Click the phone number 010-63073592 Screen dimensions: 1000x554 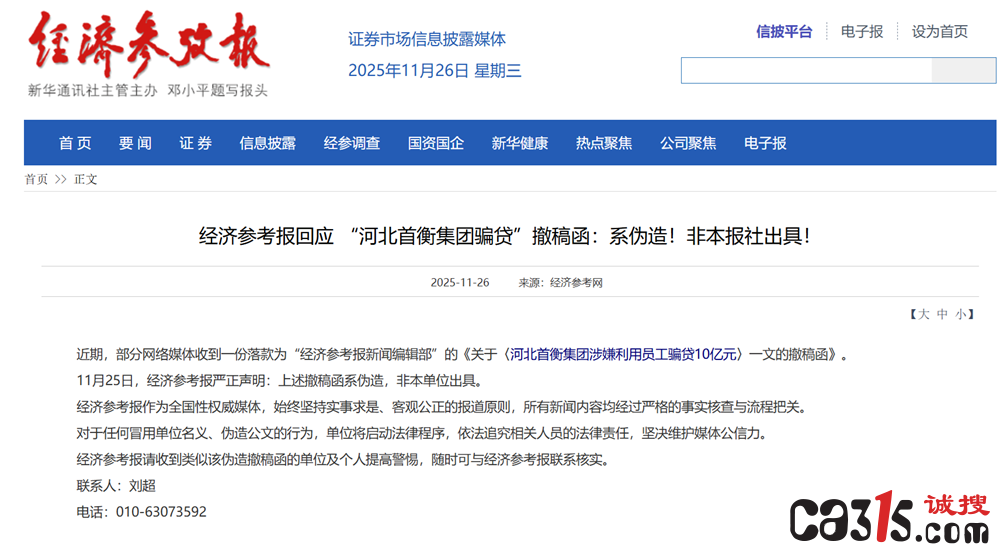tap(161, 512)
